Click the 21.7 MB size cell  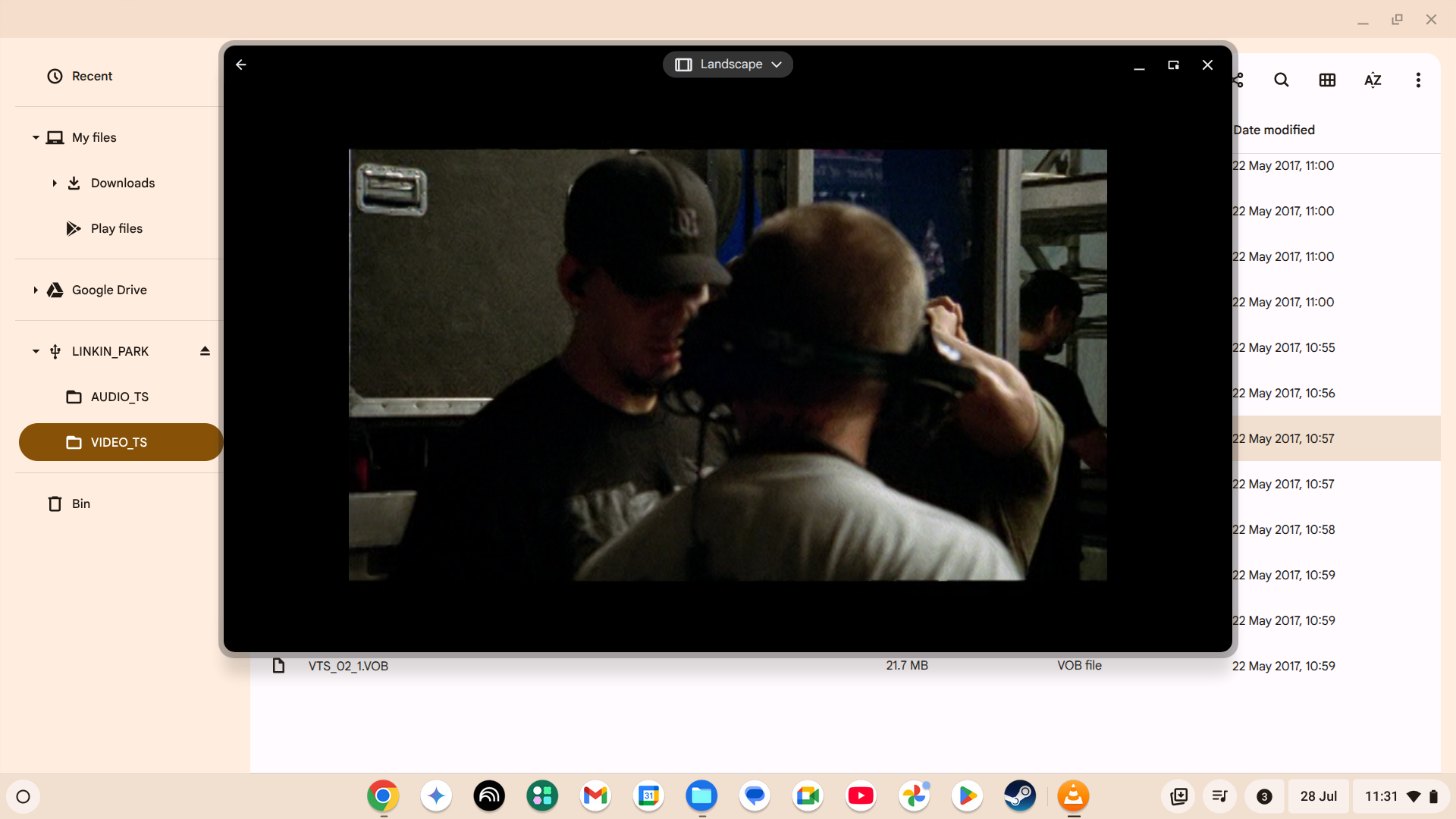[x=907, y=665]
